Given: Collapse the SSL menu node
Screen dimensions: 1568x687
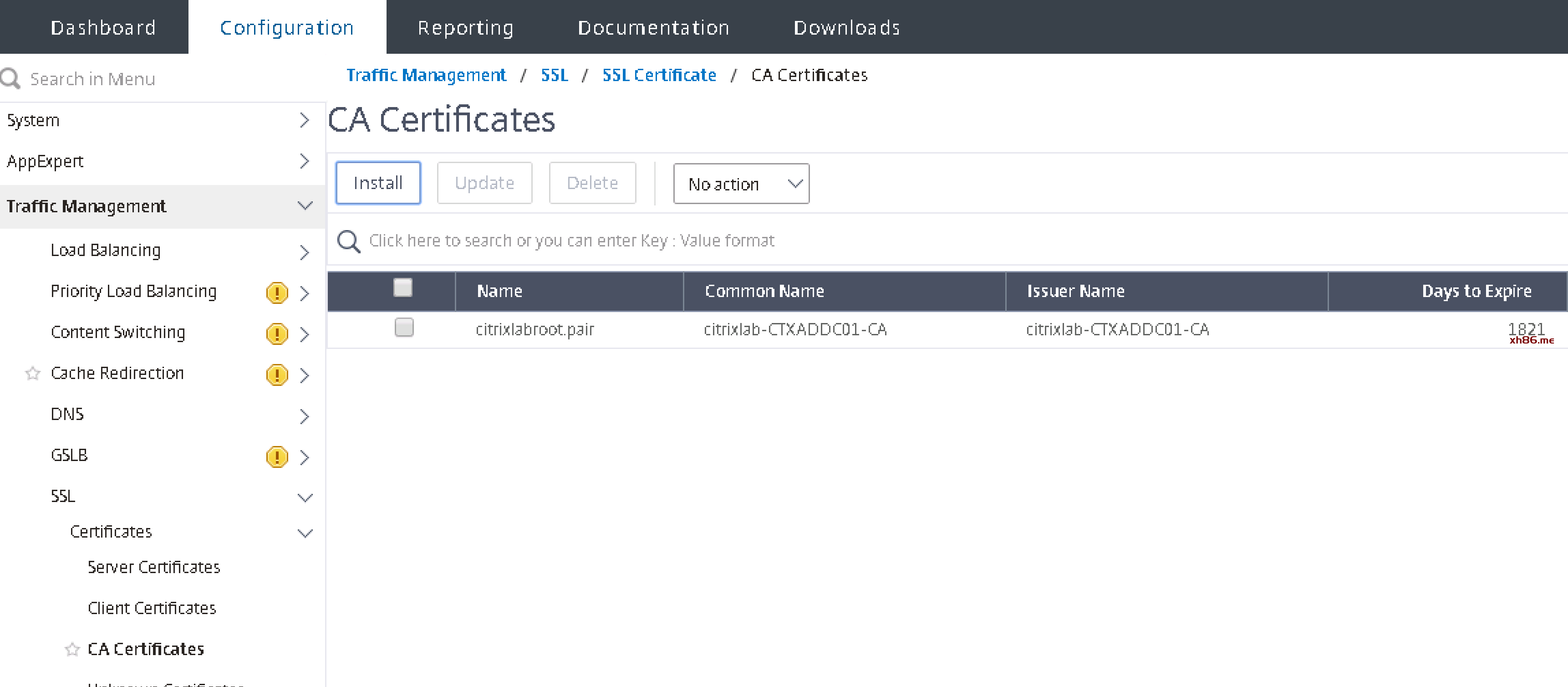Looking at the screenshot, I should click(305, 497).
